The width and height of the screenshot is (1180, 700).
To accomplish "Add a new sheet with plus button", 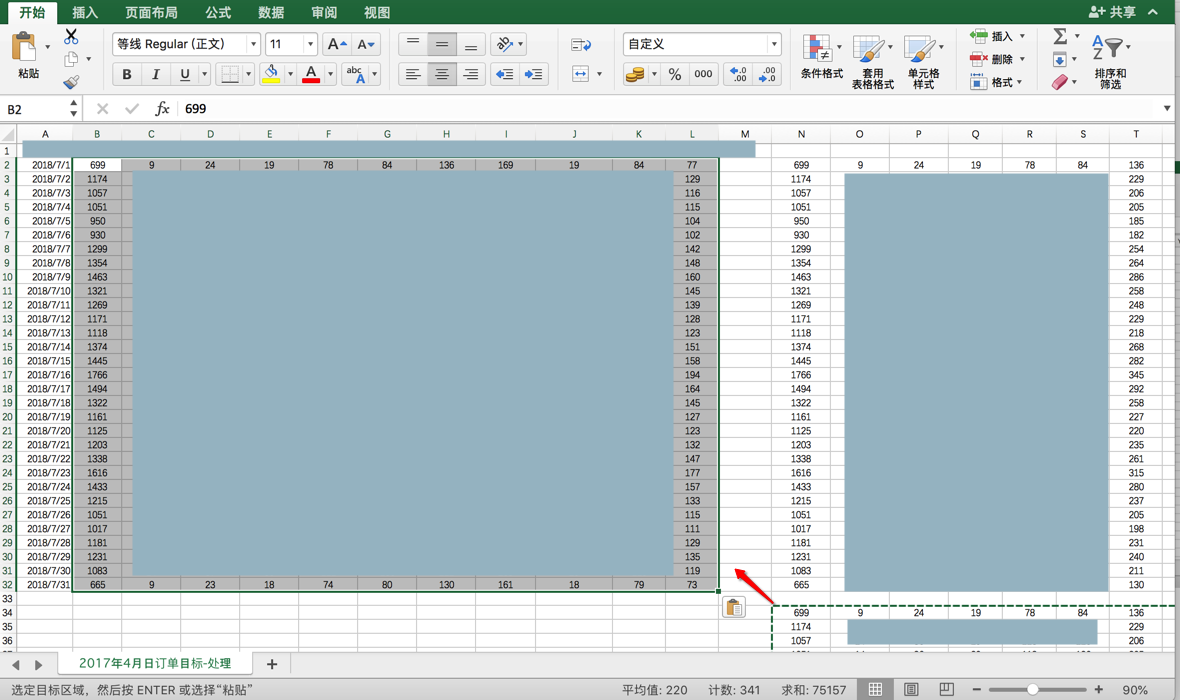I will click(x=272, y=664).
